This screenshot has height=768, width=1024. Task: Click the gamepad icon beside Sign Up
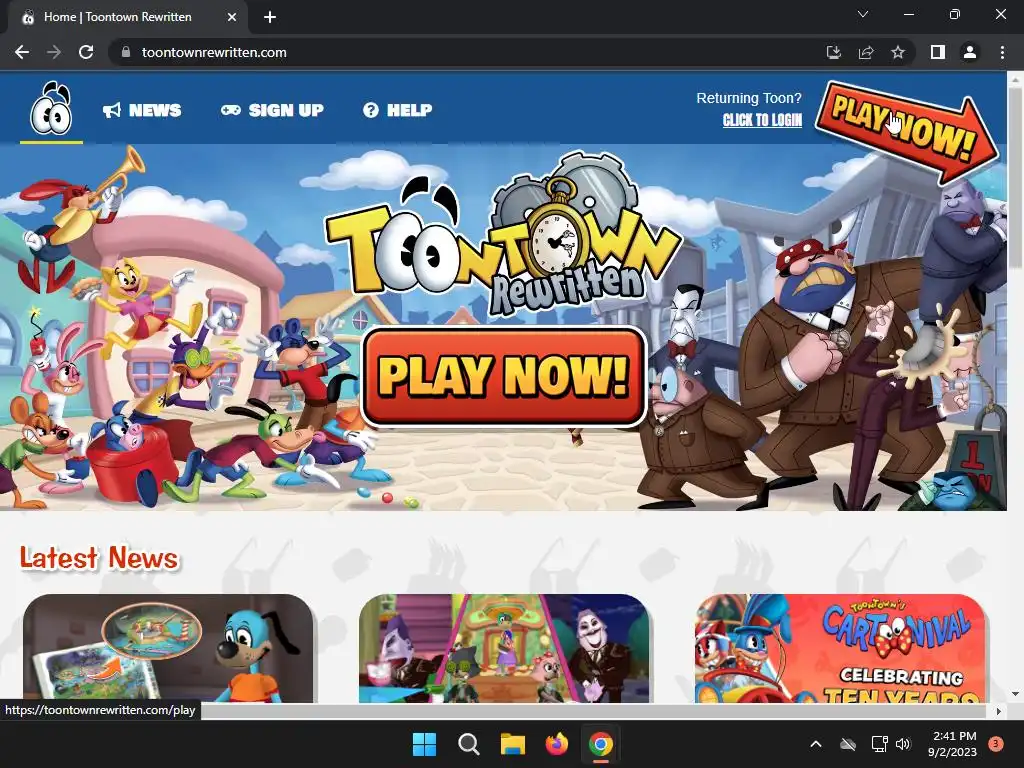click(x=231, y=110)
